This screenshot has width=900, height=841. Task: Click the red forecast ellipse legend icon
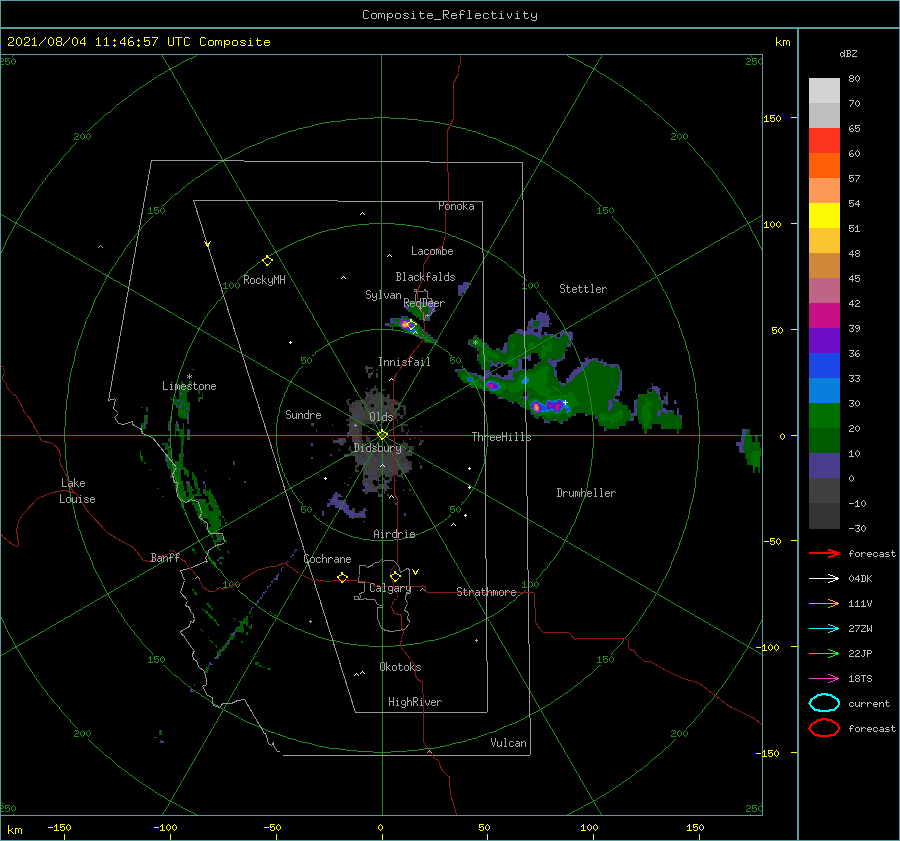[824, 728]
